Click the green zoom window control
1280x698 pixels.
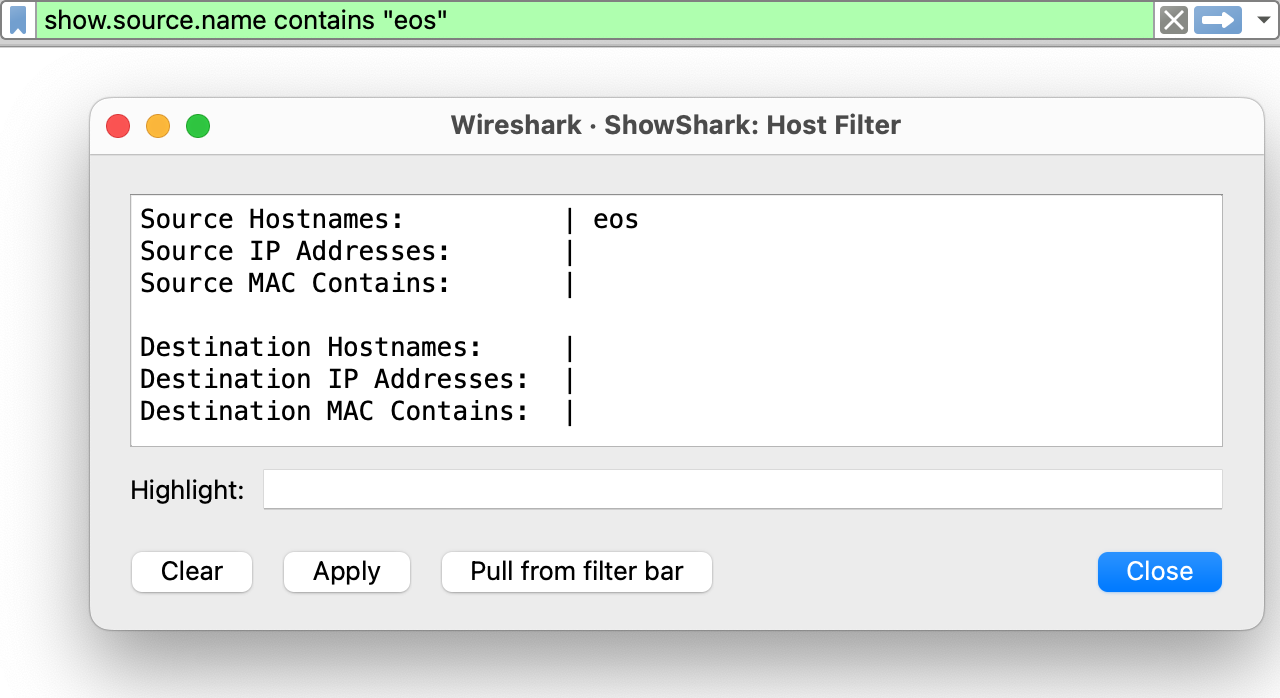[x=199, y=126]
